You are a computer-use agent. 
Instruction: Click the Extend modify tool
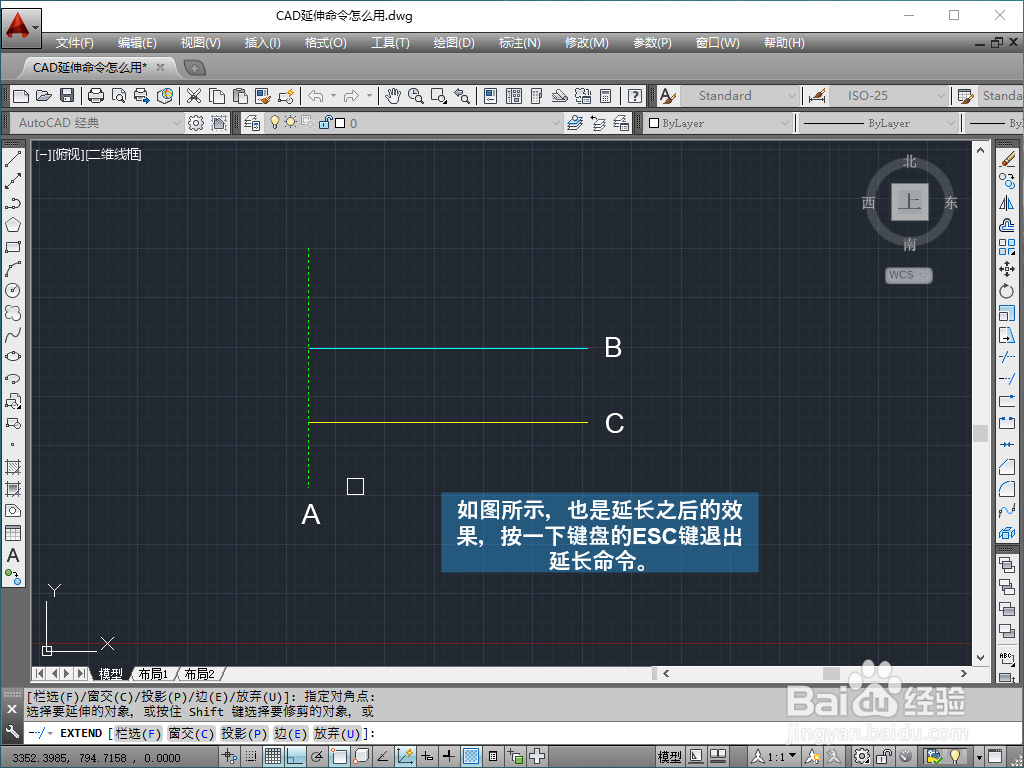click(x=1007, y=379)
